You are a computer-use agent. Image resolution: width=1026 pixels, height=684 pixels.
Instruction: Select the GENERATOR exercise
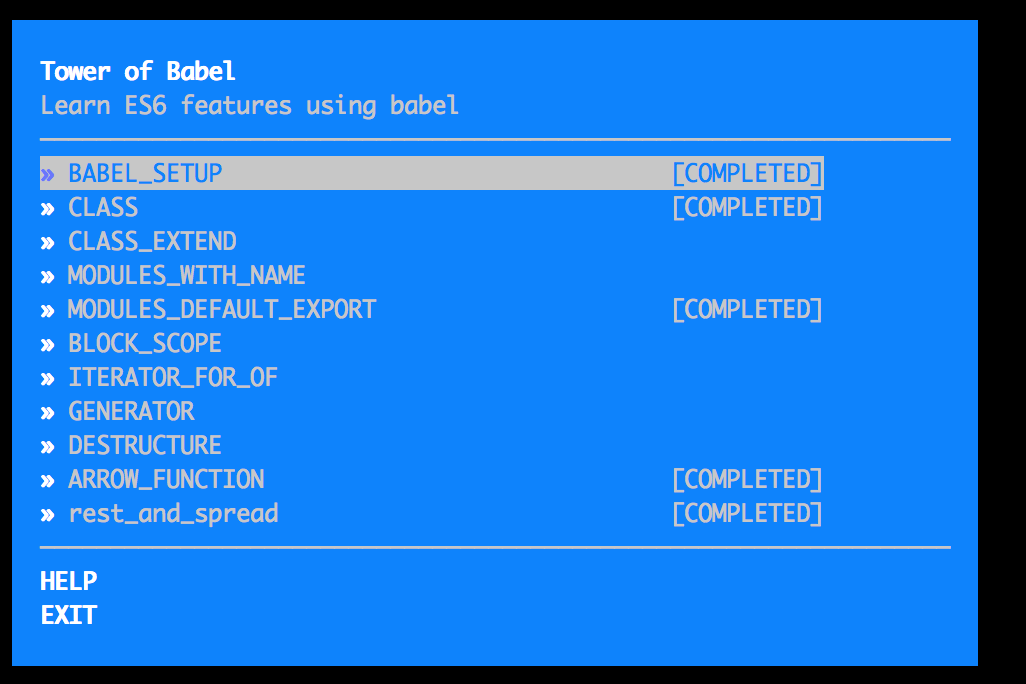tap(131, 411)
